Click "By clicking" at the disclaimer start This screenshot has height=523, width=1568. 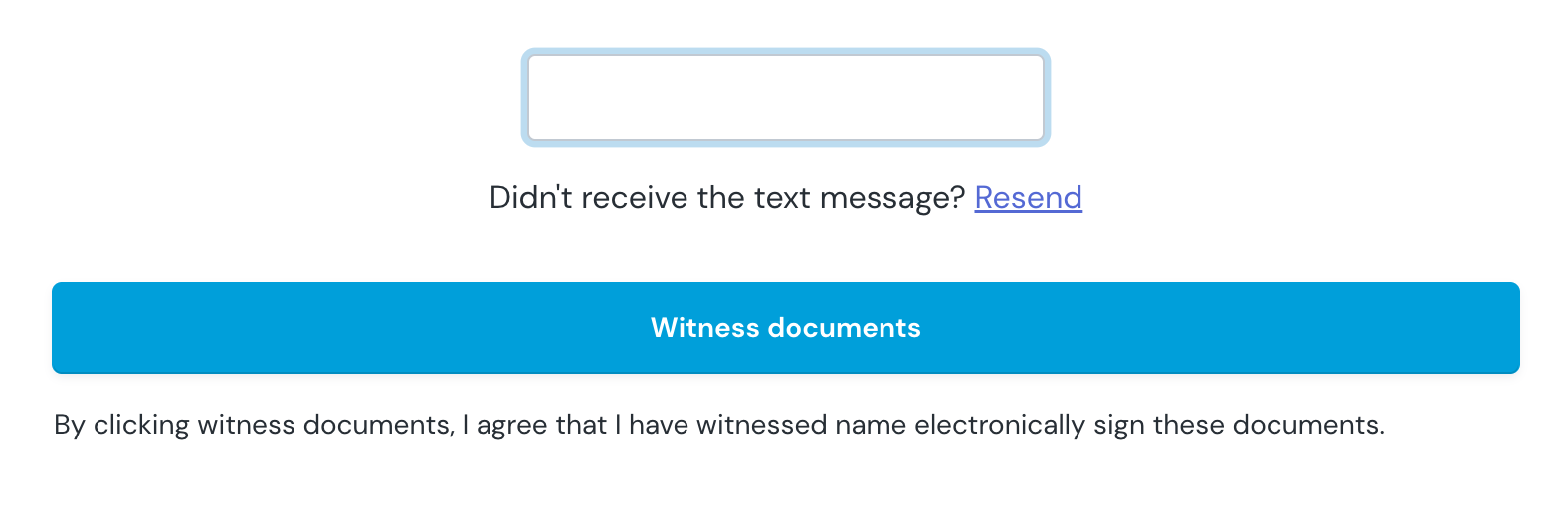pyautogui.click(x=121, y=425)
